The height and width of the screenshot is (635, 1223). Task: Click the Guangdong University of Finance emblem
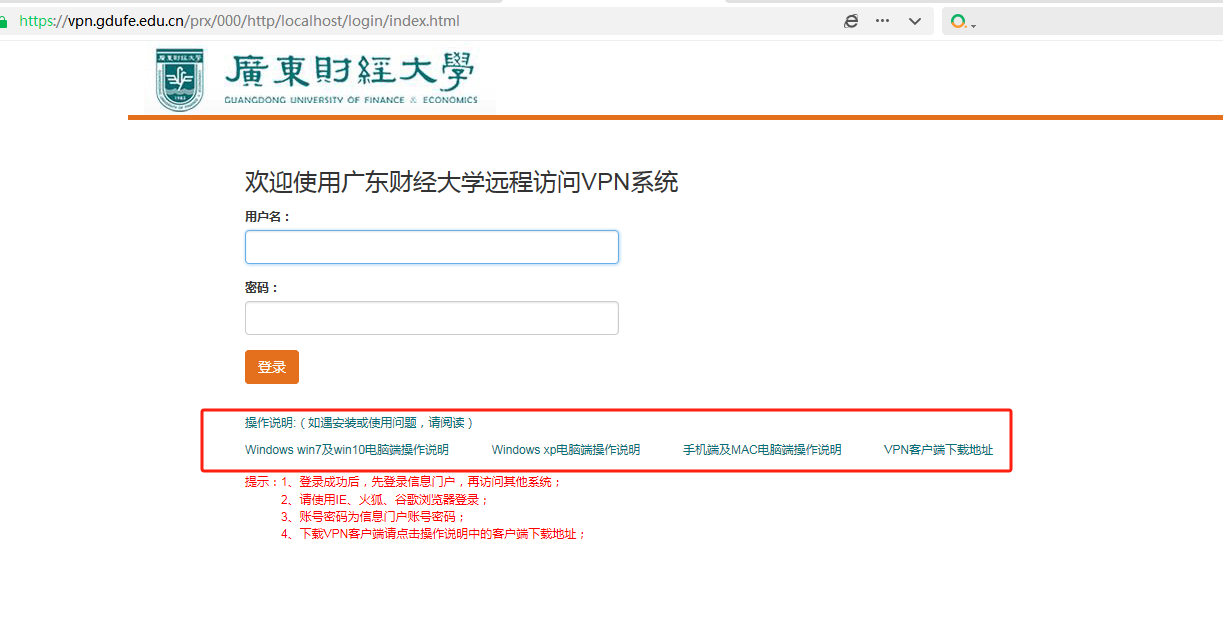pos(178,79)
